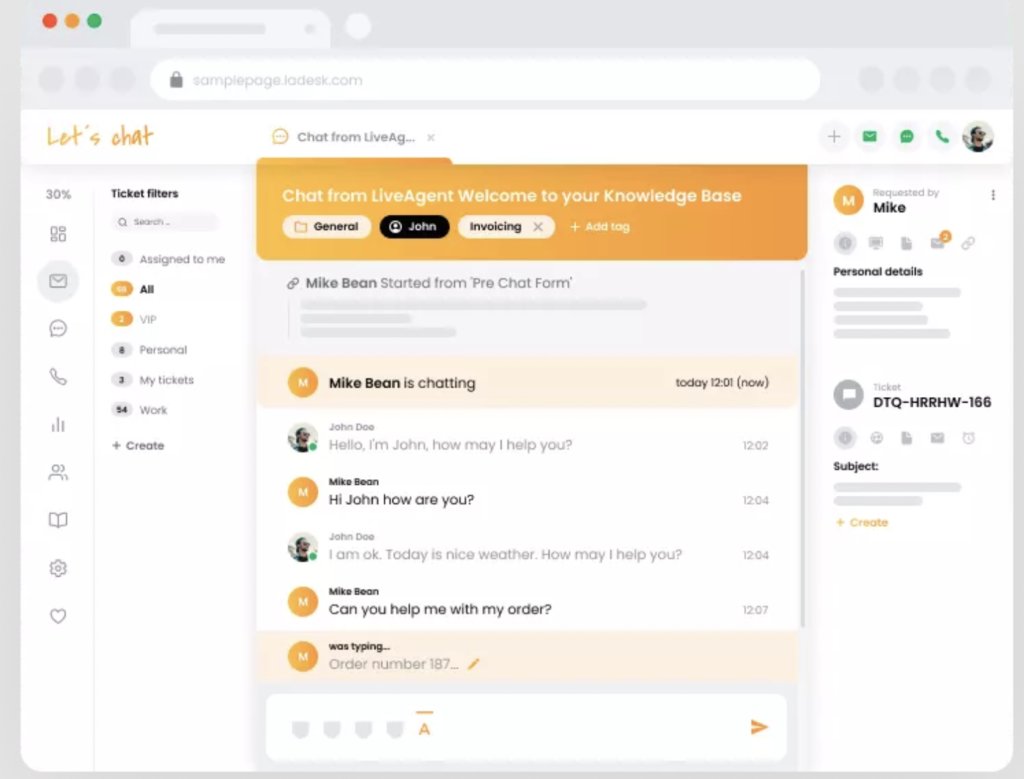Click ticket ID 'DTQ-HRRHW-166'
The height and width of the screenshot is (779, 1024).
tap(932, 402)
